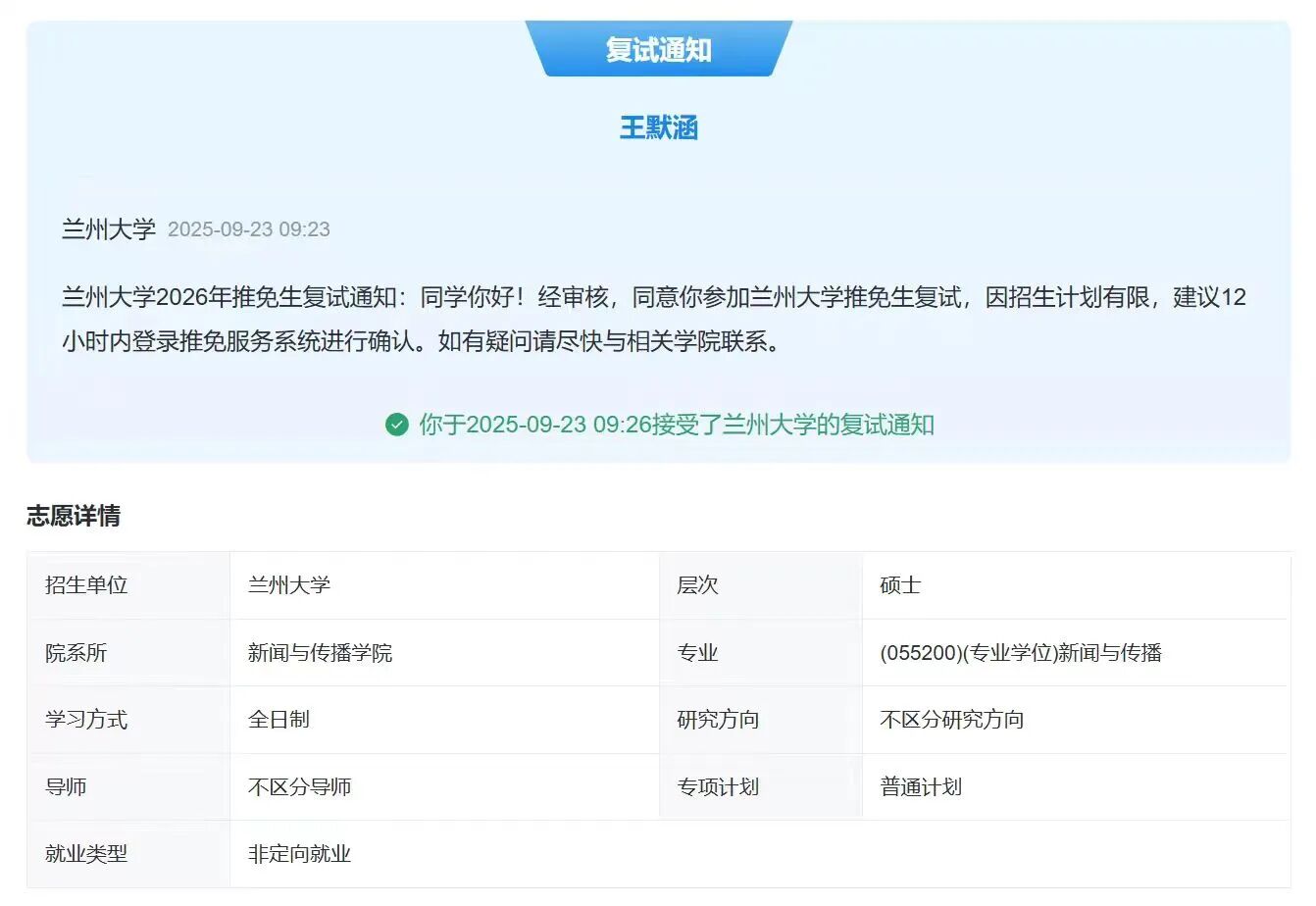This screenshot has height=906, width=1316.
Task: Select the 招生单位 label cell
Action: 87,585
